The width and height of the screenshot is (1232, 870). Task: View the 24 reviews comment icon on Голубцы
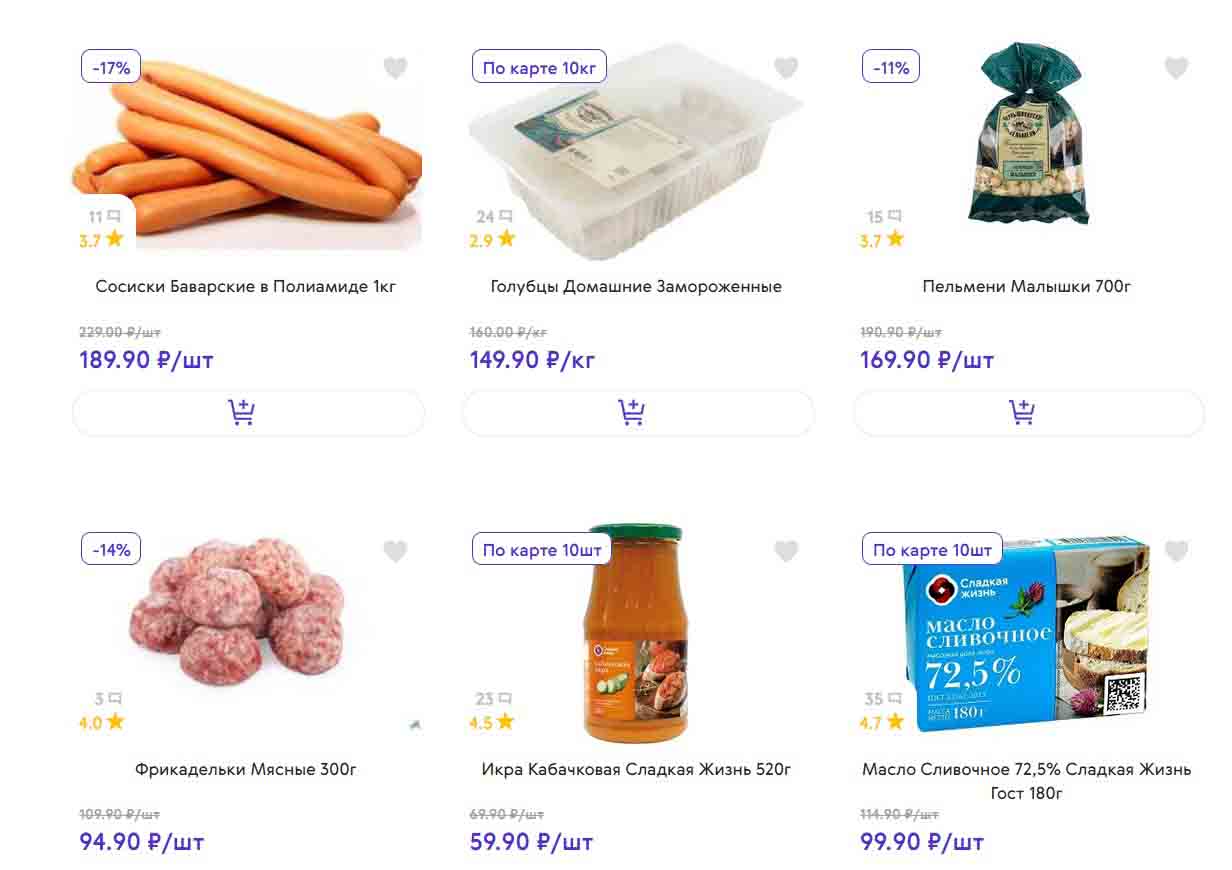(x=506, y=216)
